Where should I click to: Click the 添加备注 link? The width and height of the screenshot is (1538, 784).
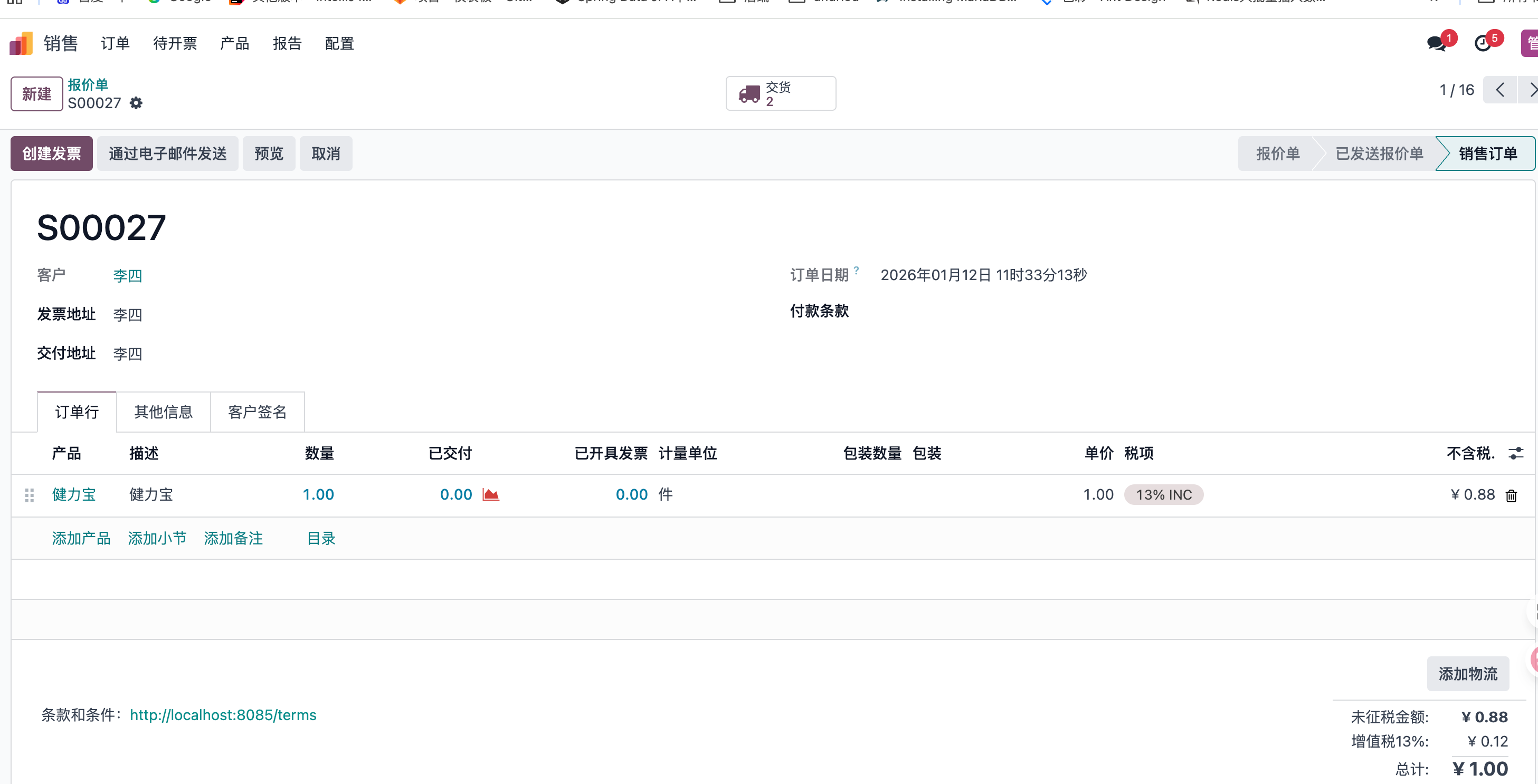coord(233,539)
